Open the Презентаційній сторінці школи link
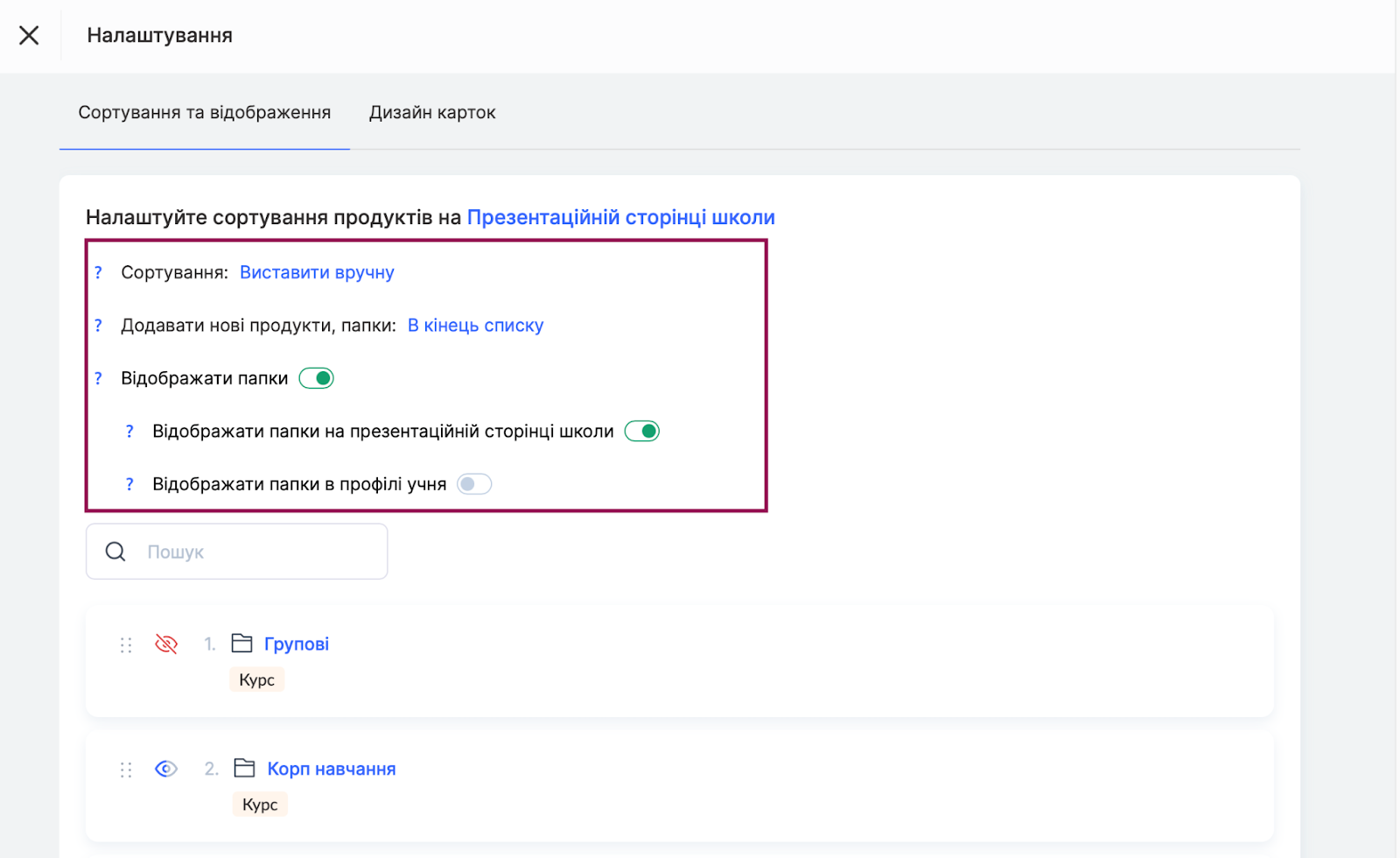The height and width of the screenshot is (858, 1400). pos(620,217)
